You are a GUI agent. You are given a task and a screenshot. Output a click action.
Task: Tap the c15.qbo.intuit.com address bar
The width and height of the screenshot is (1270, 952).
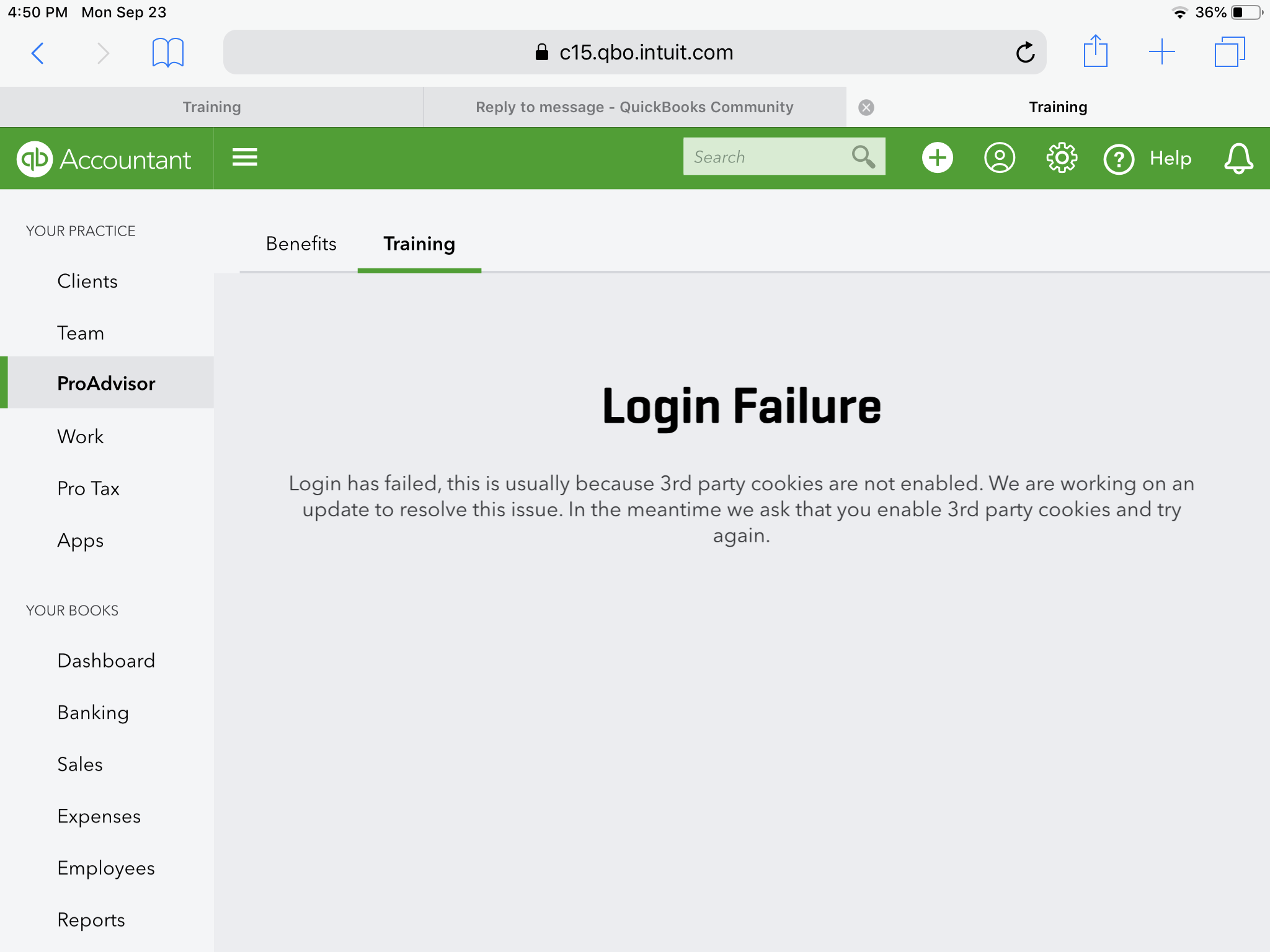(634, 52)
